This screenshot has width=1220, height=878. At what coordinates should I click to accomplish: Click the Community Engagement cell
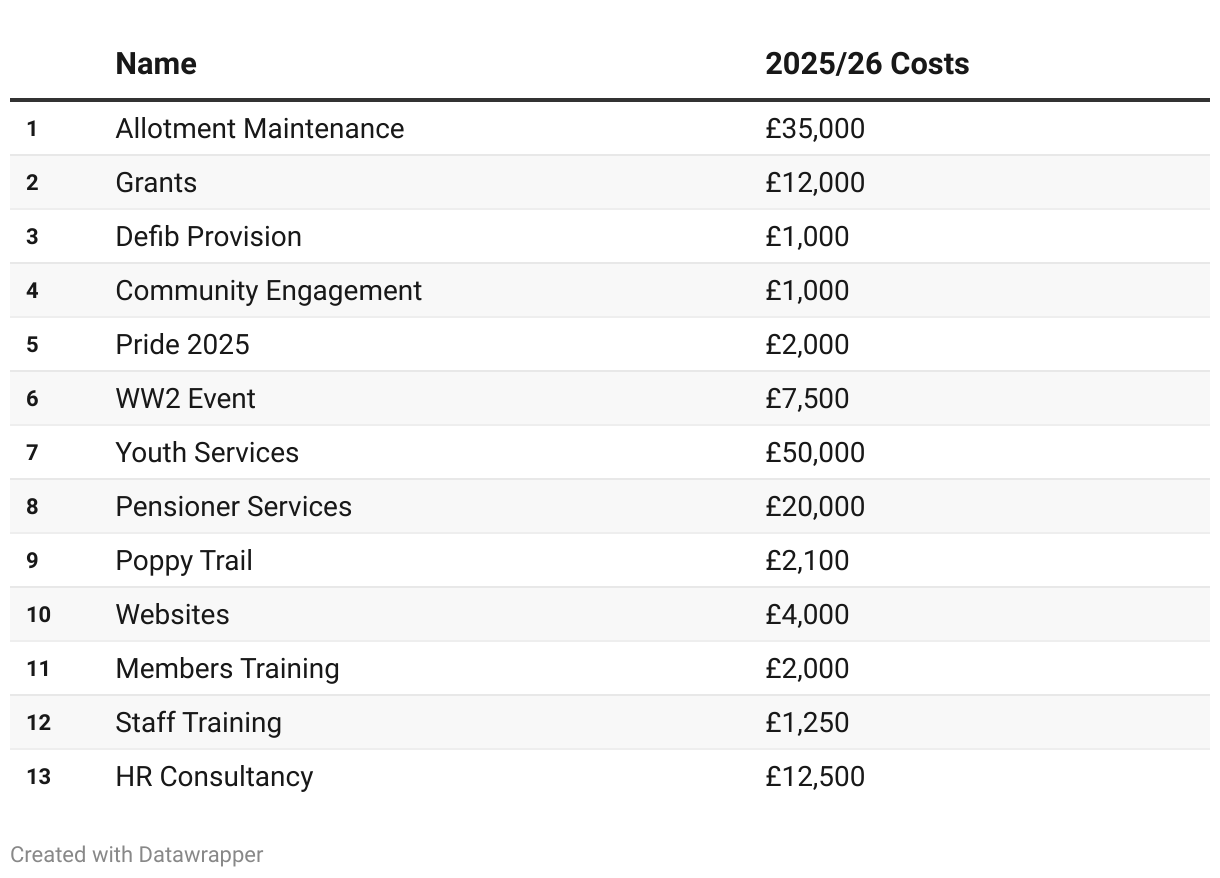[268, 291]
